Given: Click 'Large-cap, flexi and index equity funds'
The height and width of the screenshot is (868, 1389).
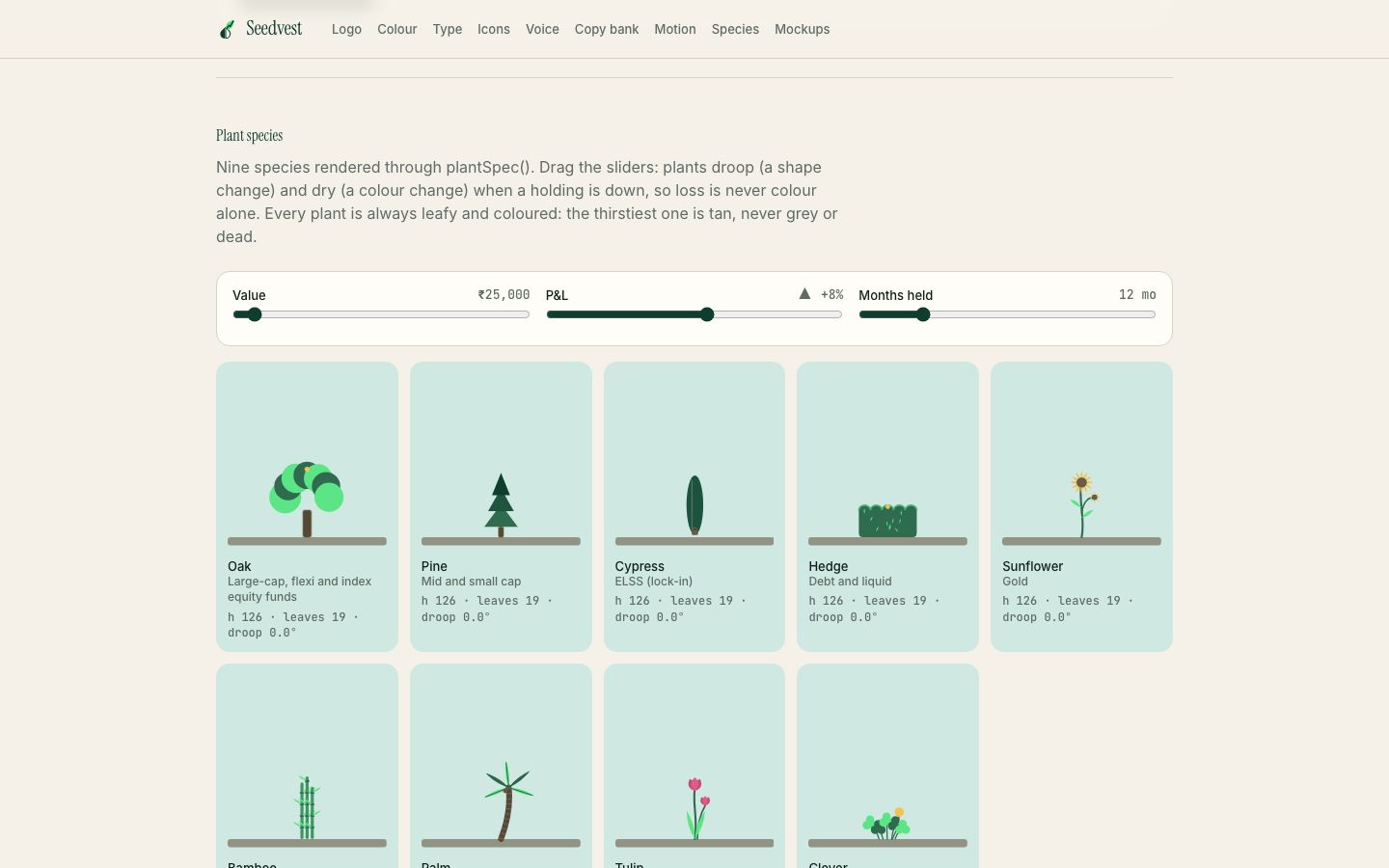Looking at the screenshot, I should pos(299,589).
